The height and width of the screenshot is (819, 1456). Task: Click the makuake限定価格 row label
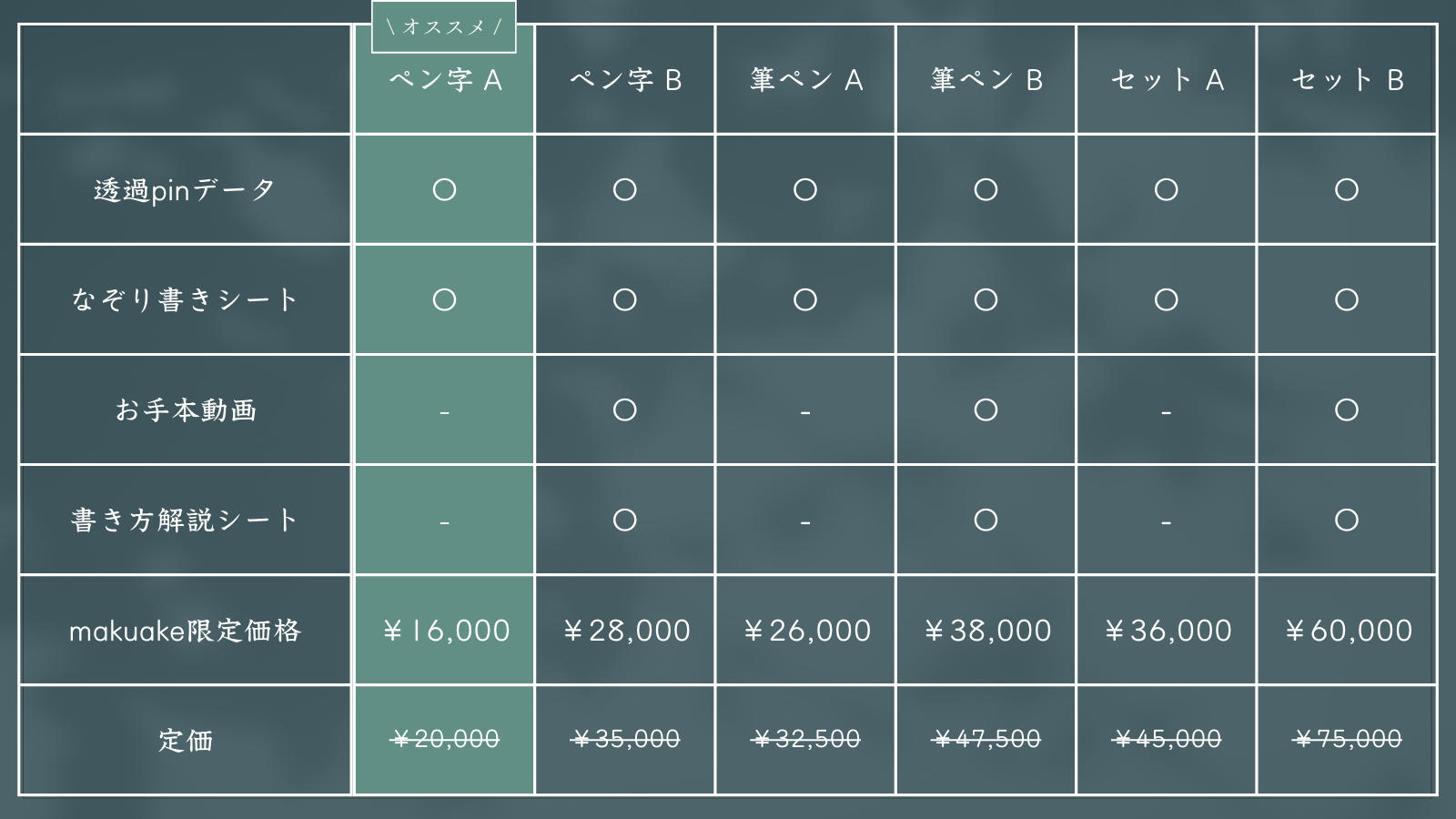[x=185, y=631]
